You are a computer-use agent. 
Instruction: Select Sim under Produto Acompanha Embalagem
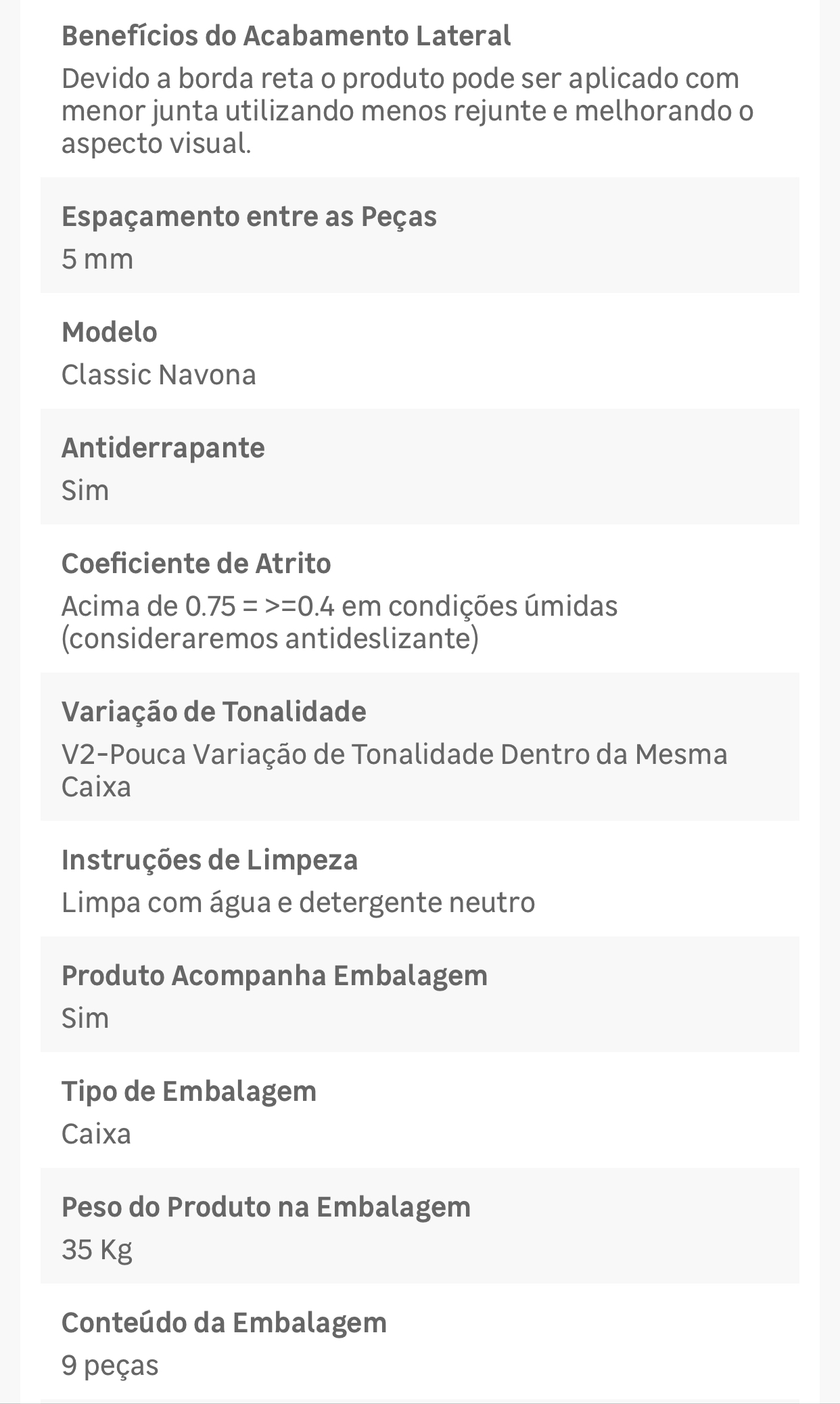(x=85, y=1018)
